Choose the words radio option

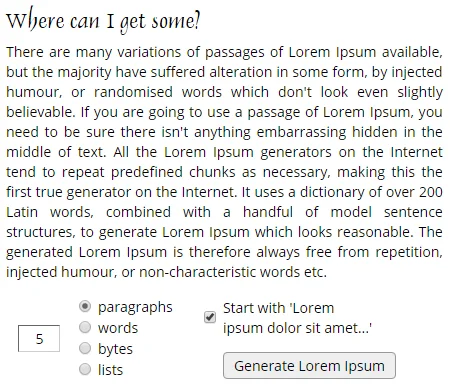[x=85, y=327]
